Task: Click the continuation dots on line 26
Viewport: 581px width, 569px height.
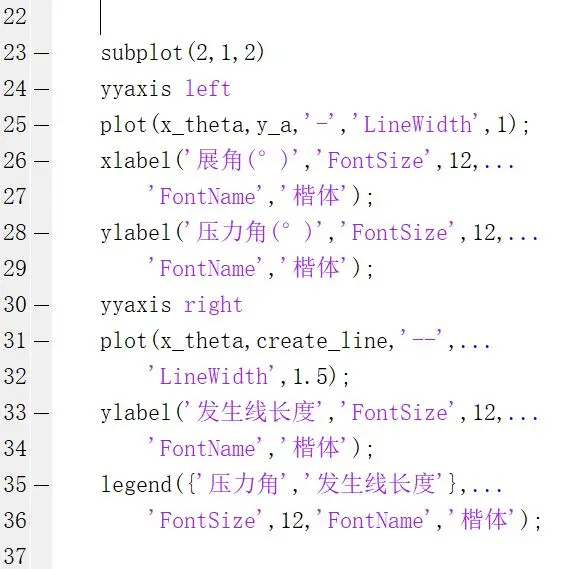Action: [x=499, y=167]
